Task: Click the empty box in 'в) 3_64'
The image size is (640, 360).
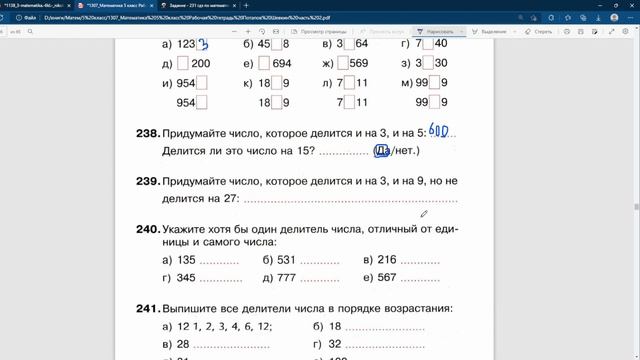Action: click(349, 44)
